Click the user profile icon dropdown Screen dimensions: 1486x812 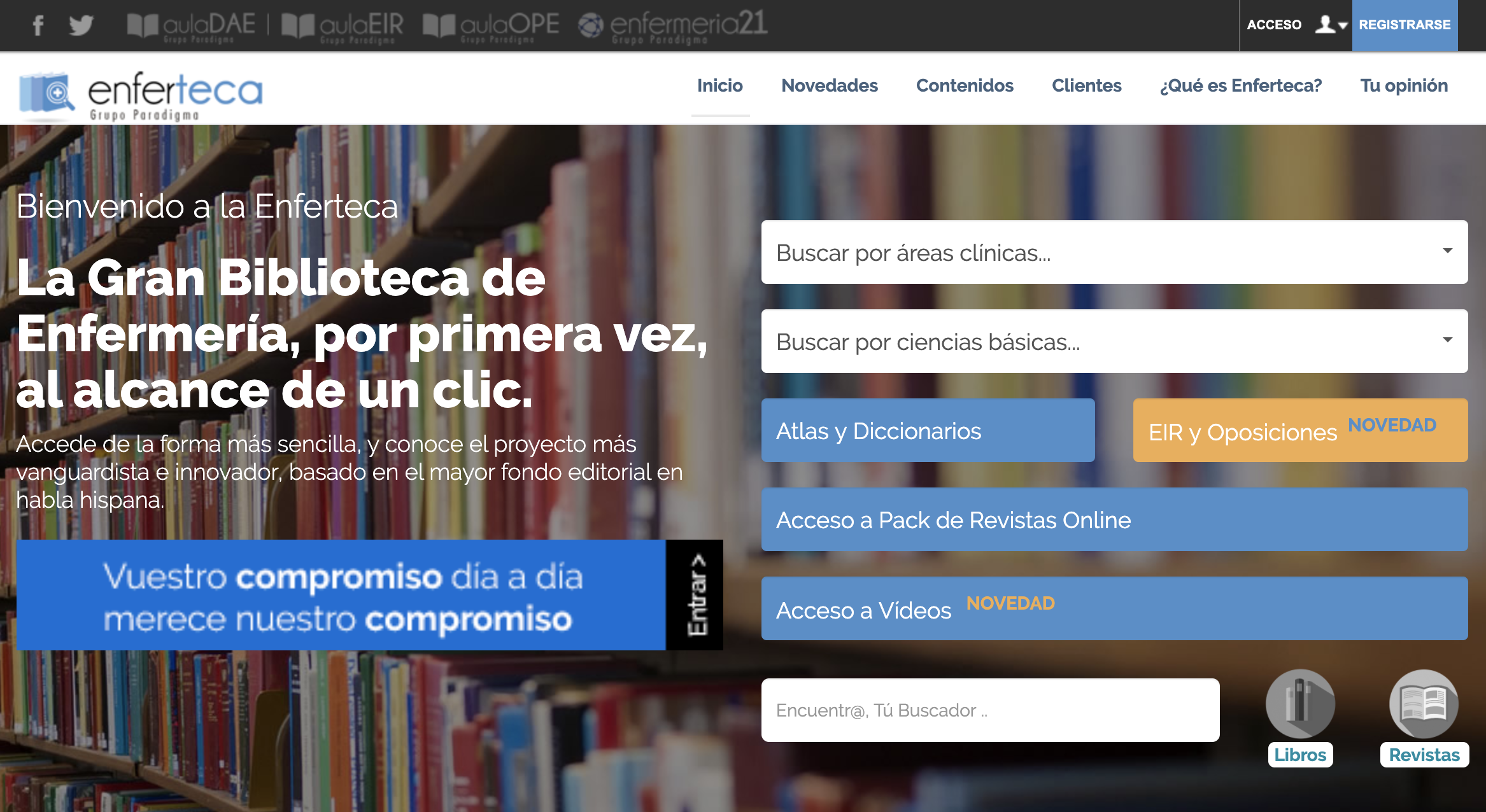pos(1331,25)
